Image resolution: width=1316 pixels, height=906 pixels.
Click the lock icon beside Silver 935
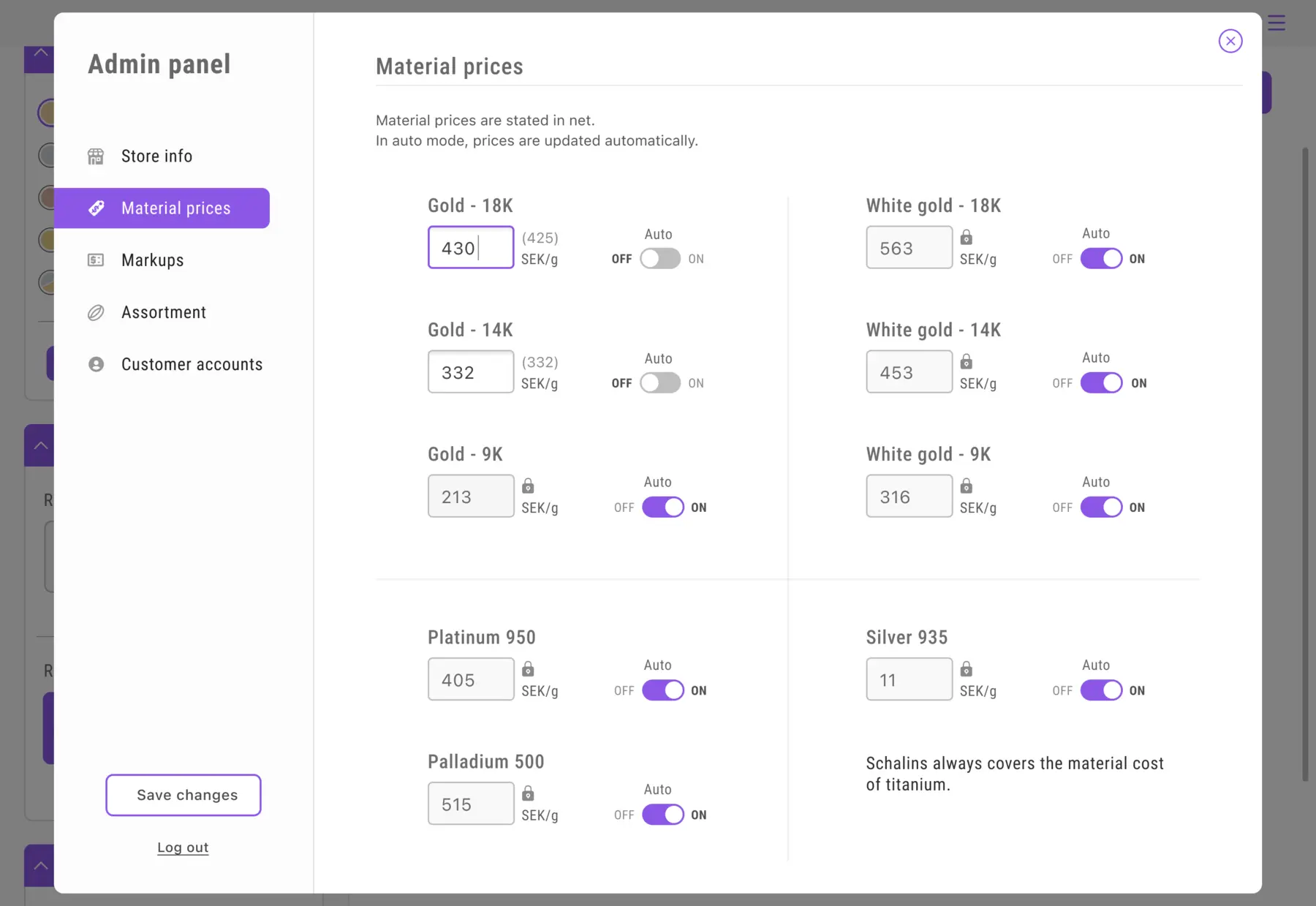[x=966, y=669]
